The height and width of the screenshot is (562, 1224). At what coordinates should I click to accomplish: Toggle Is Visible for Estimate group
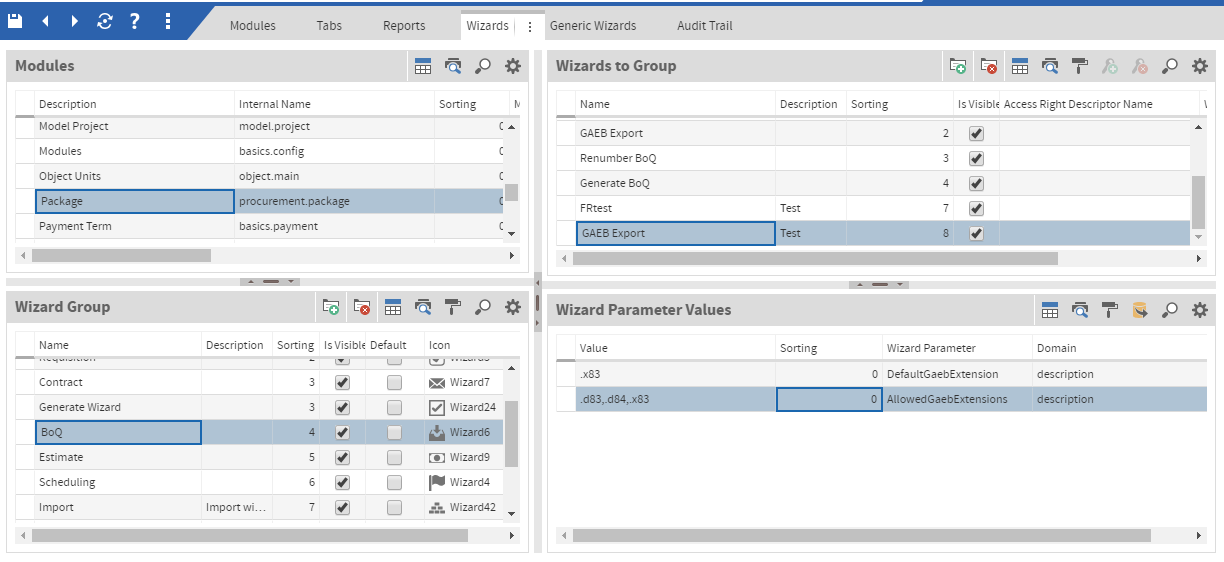click(x=343, y=457)
